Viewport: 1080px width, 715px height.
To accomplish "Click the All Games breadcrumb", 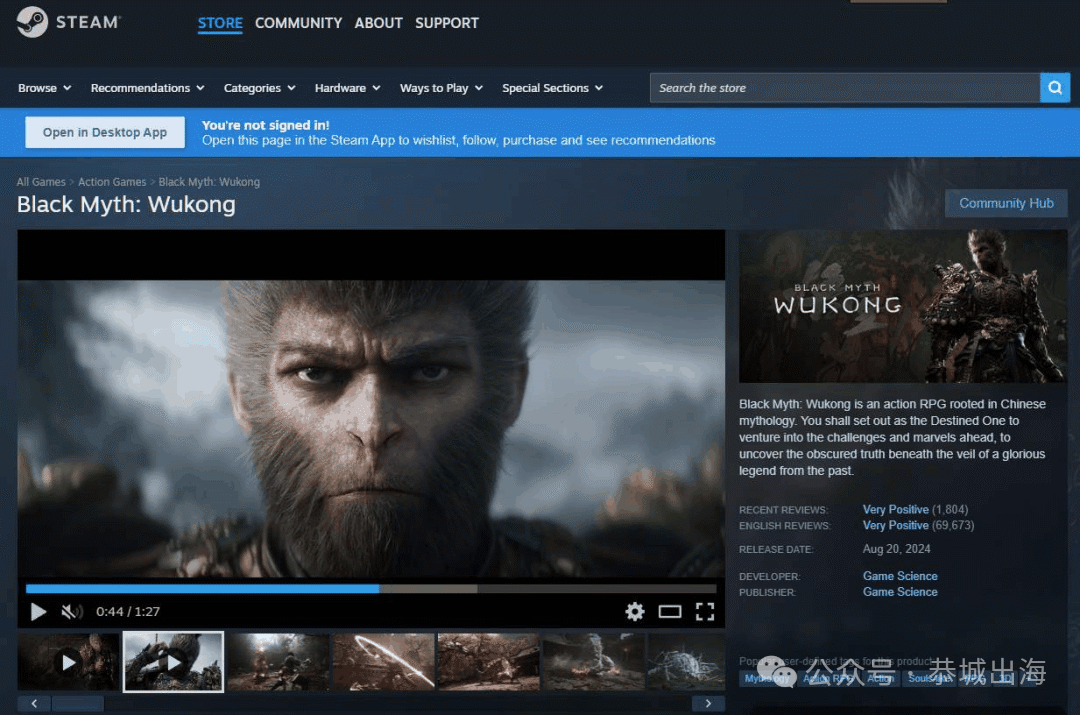I will pos(41,182).
